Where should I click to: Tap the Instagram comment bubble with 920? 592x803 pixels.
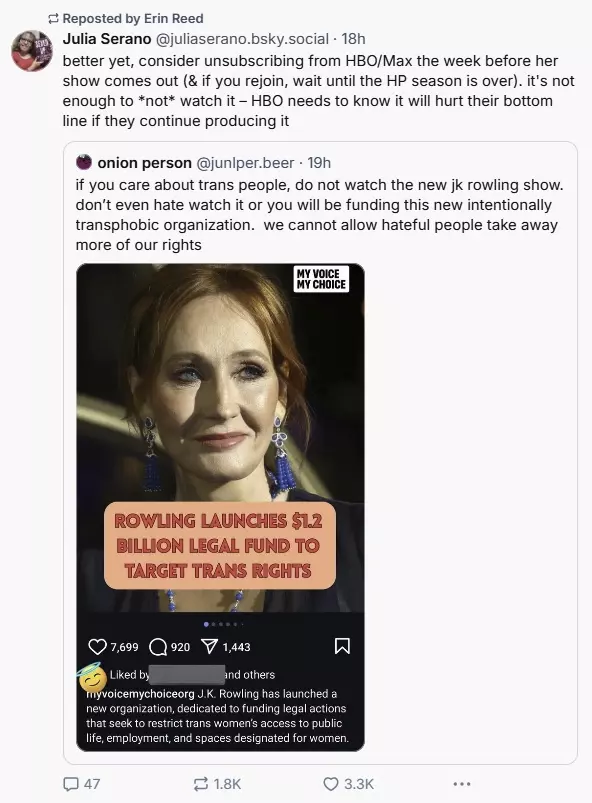pos(158,647)
